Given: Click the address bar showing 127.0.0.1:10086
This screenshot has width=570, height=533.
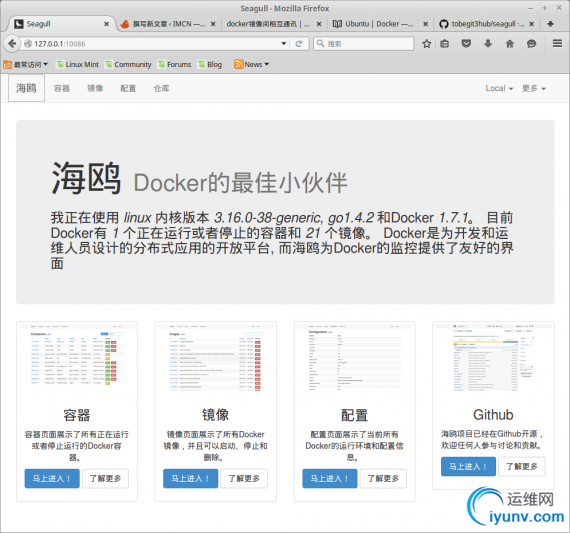Looking at the screenshot, I should 156,44.
